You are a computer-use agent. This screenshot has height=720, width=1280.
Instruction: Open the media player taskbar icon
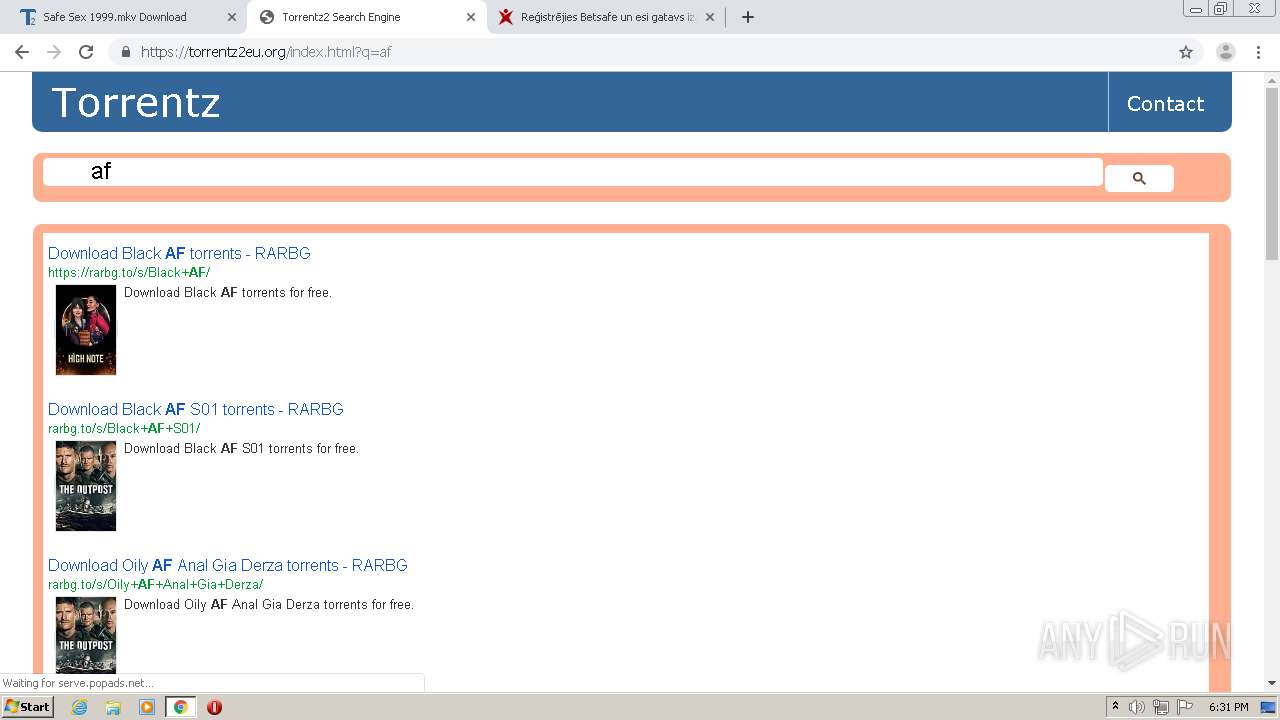point(147,707)
